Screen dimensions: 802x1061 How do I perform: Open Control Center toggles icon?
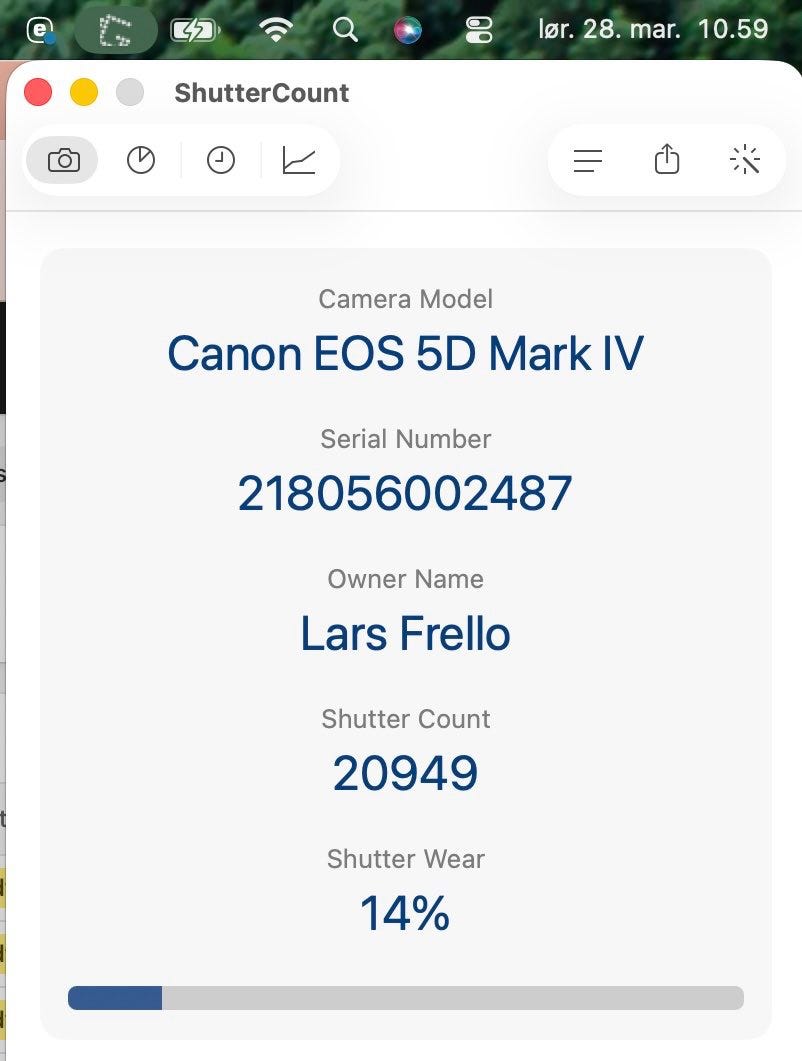479,30
